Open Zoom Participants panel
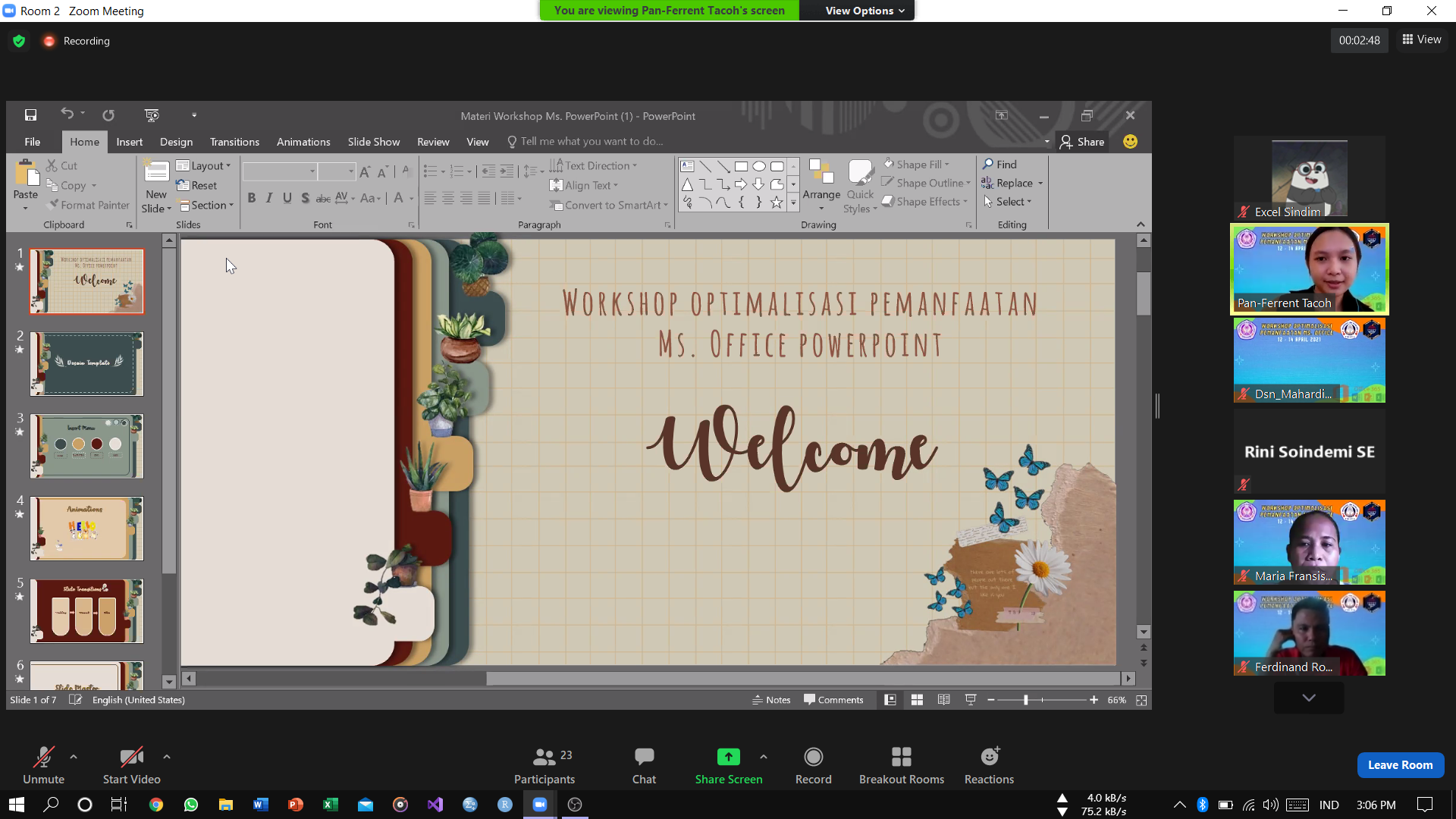This screenshot has width=1456, height=819. point(544,766)
